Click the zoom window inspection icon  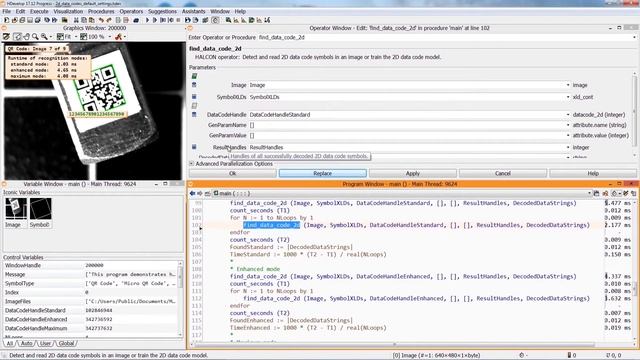point(228,20)
